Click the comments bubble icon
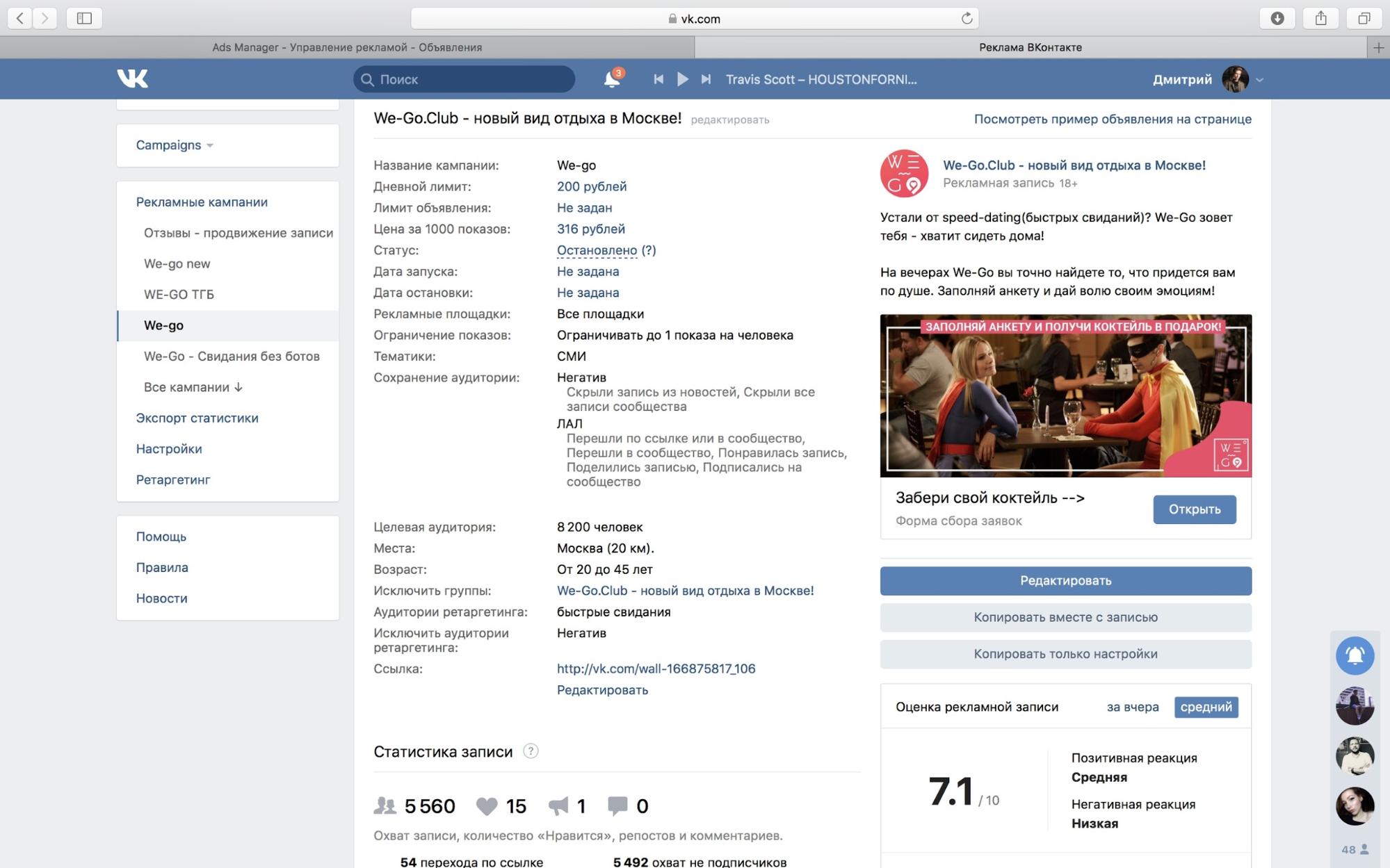Viewport: 1390px width, 868px height. (x=617, y=806)
